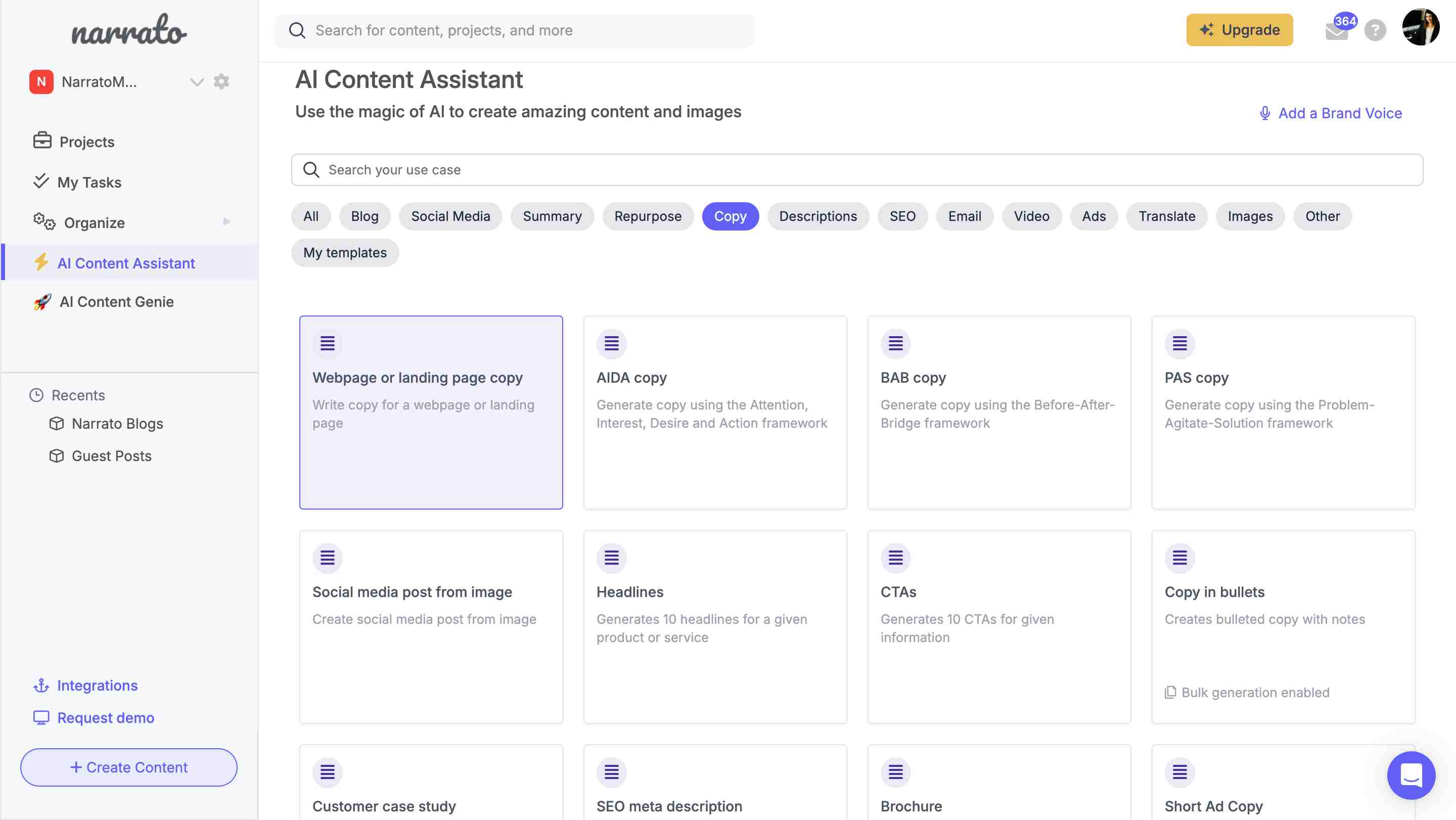1456x820 pixels.
Task: Click the red N workspace avatar
Action: pyautogui.click(x=41, y=82)
